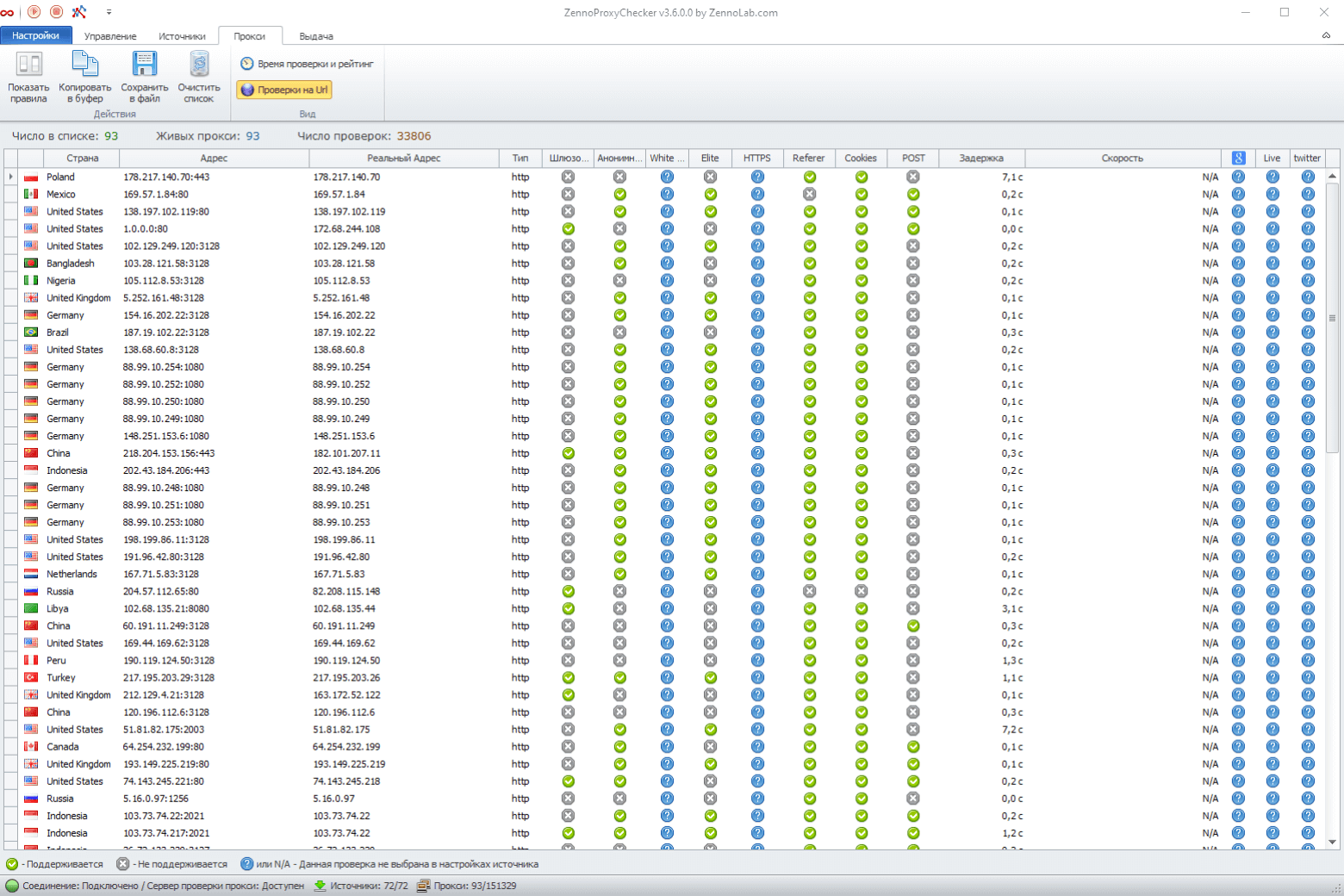Click the Poland flag icon
The width and height of the screenshot is (1344, 896).
click(31, 177)
